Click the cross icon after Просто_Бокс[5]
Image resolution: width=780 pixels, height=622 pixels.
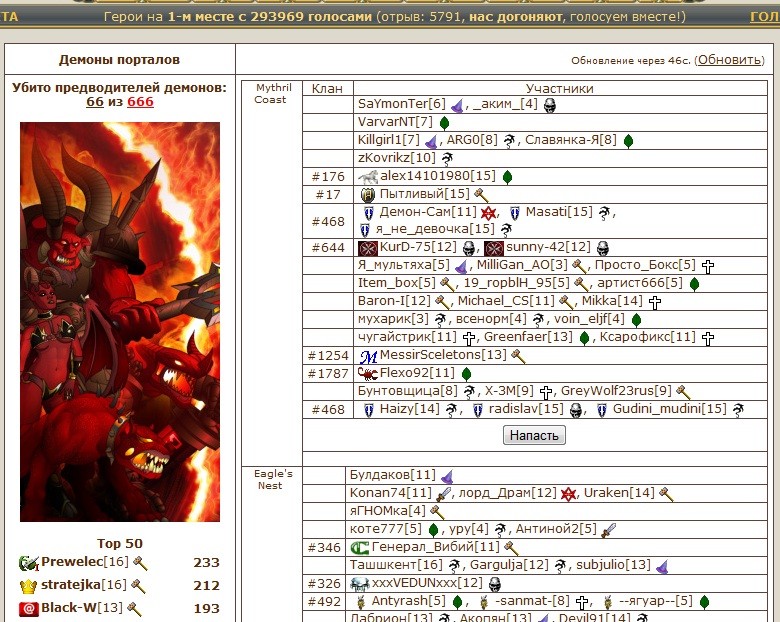(x=707, y=266)
